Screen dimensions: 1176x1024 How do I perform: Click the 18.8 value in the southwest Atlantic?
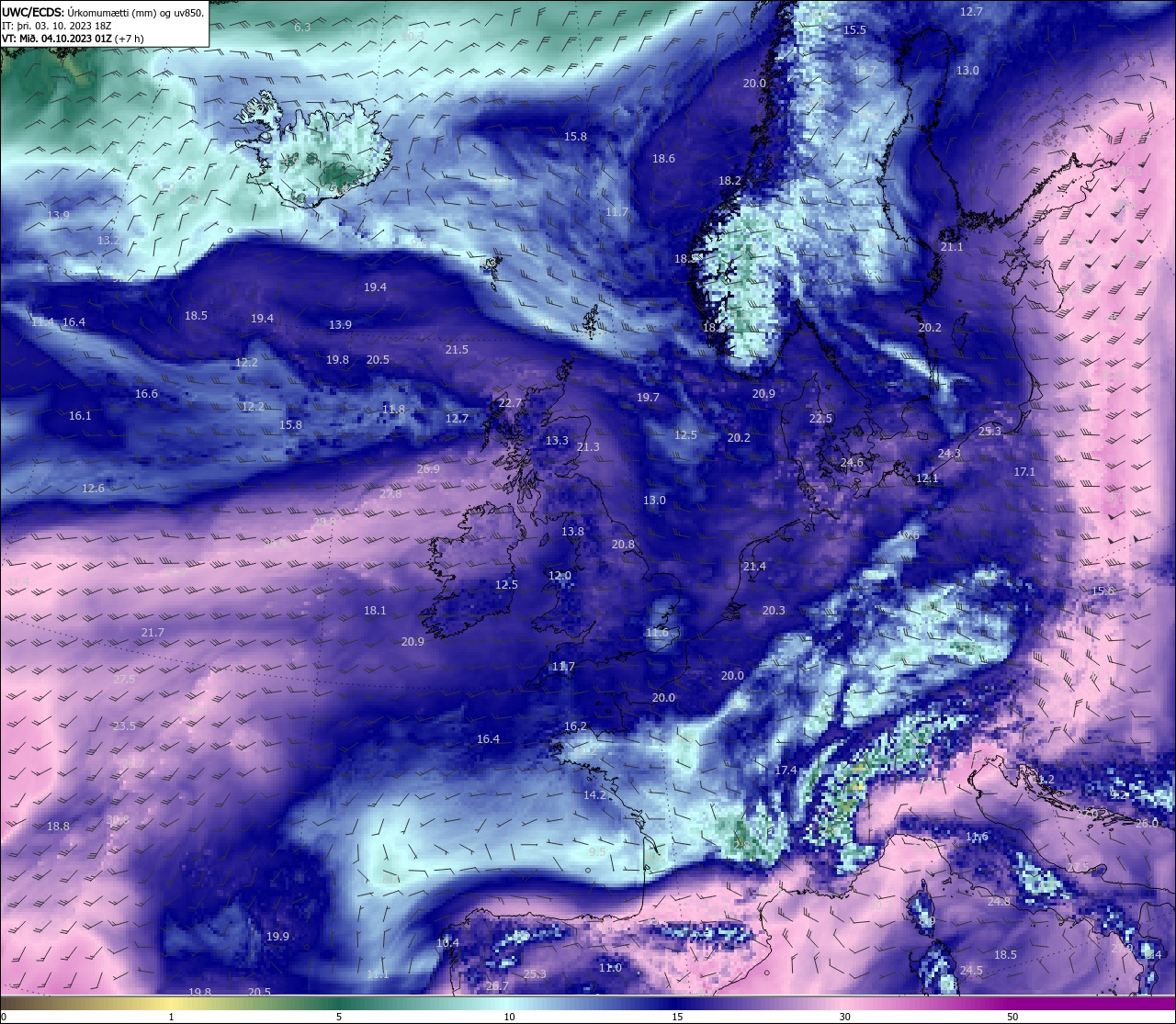pyautogui.click(x=58, y=827)
